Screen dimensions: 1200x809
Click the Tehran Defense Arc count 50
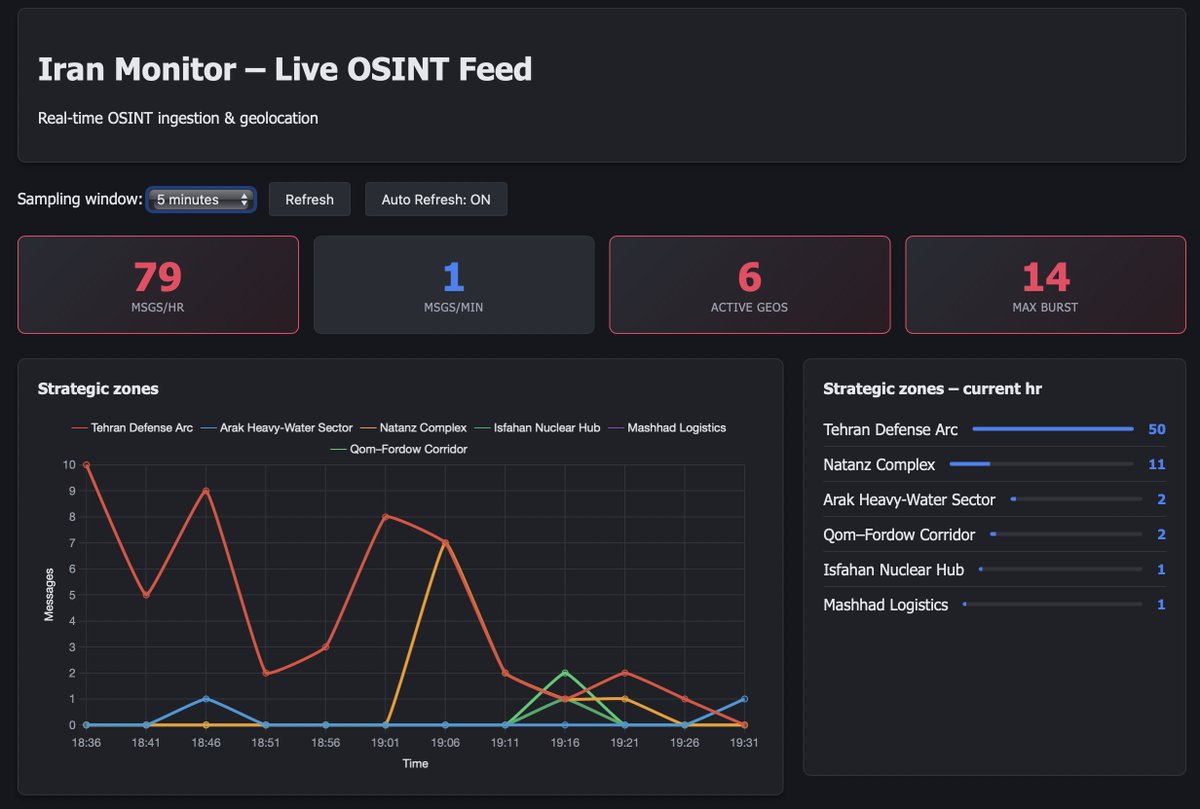point(1157,429)
